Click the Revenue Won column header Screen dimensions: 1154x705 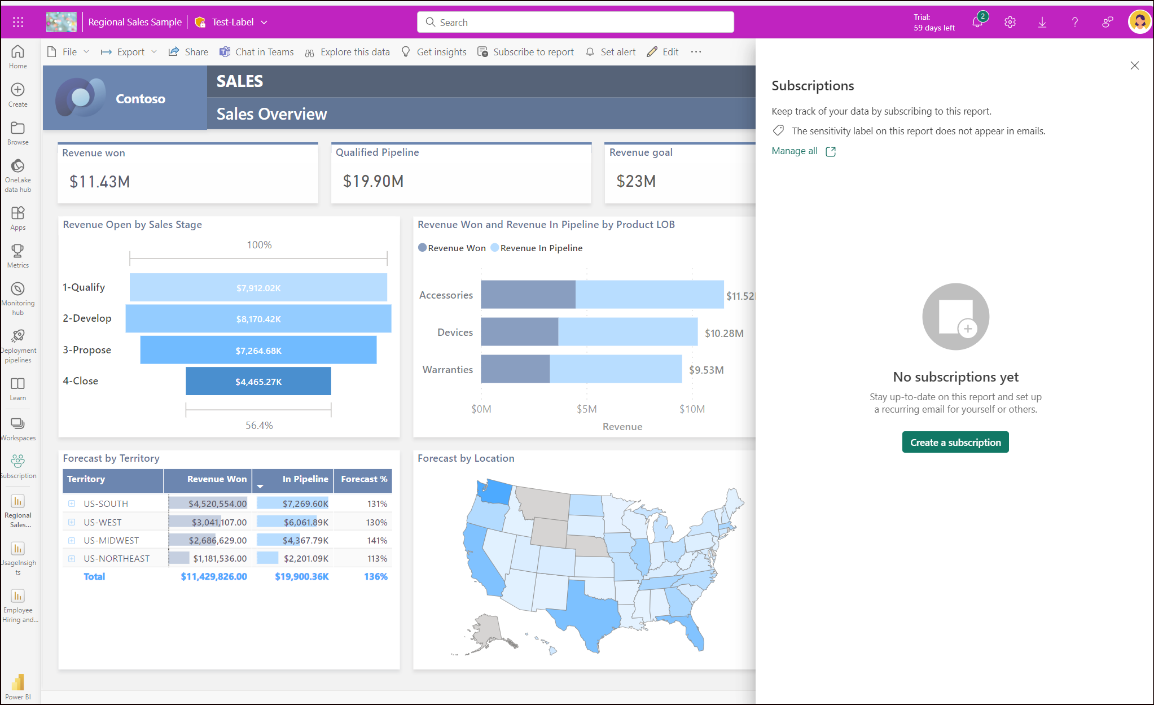208,480
